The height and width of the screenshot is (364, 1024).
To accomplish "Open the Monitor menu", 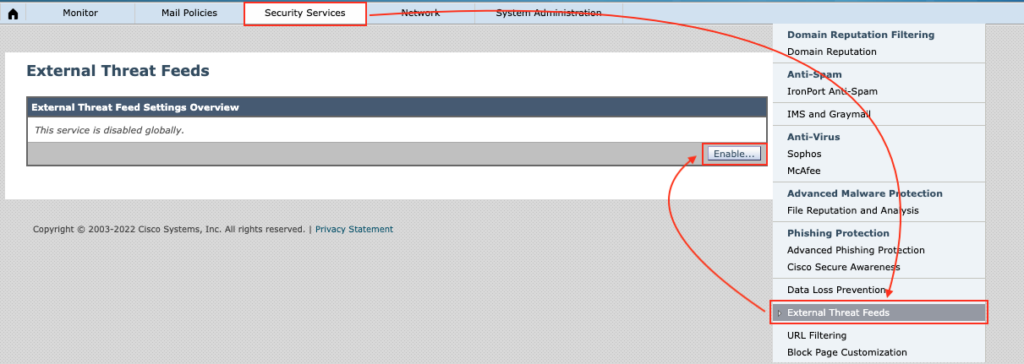I will 80,13.
